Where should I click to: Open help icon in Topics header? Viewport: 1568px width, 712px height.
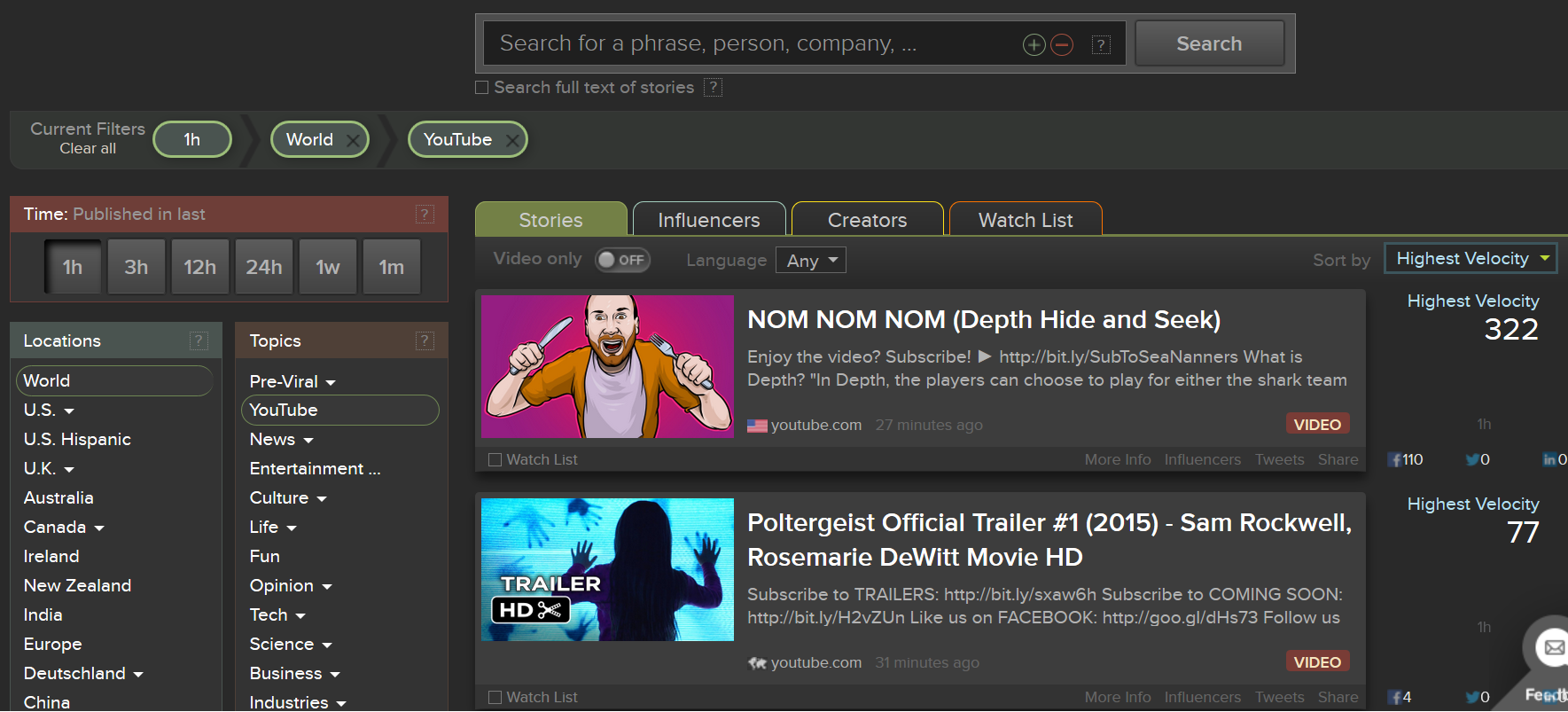425,340
